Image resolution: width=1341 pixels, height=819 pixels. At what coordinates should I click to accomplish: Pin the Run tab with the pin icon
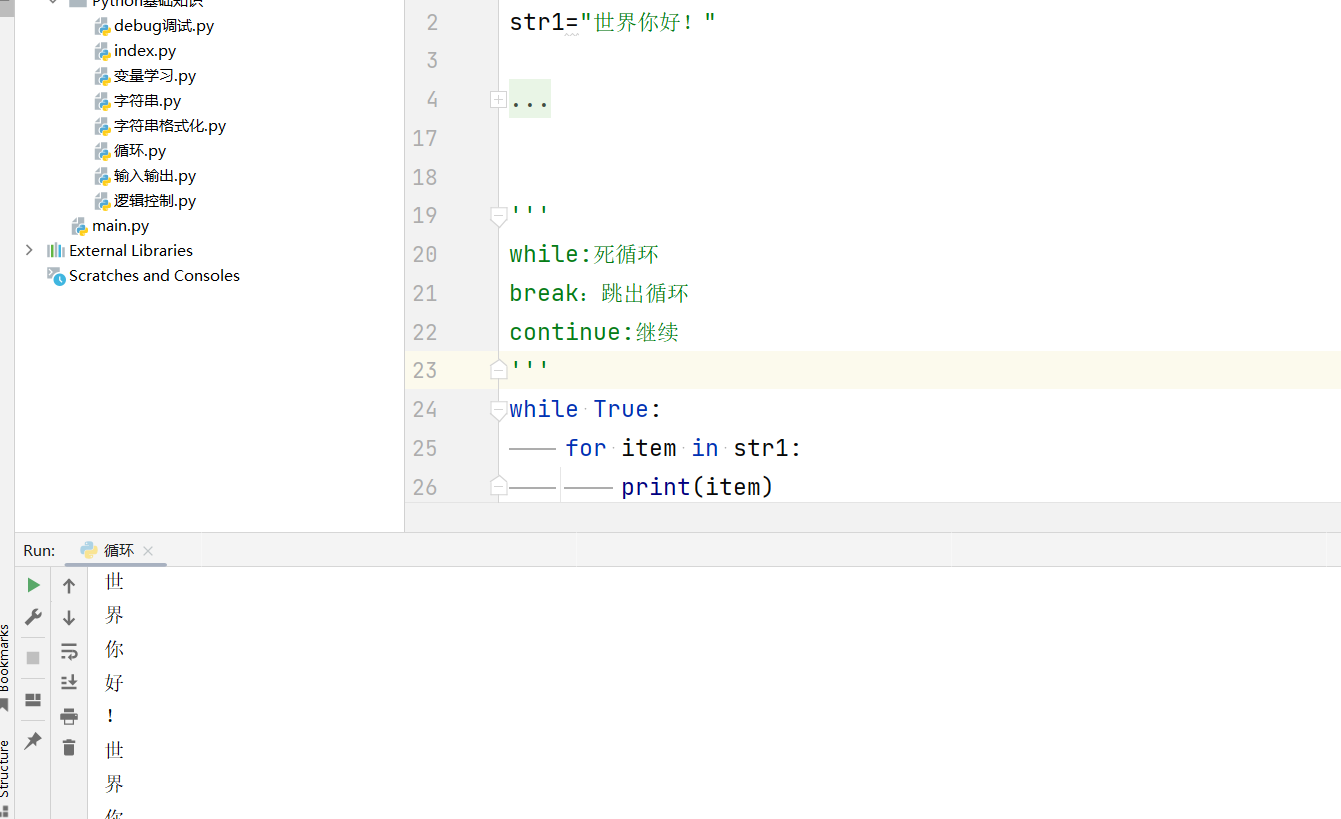click(33, 740)
